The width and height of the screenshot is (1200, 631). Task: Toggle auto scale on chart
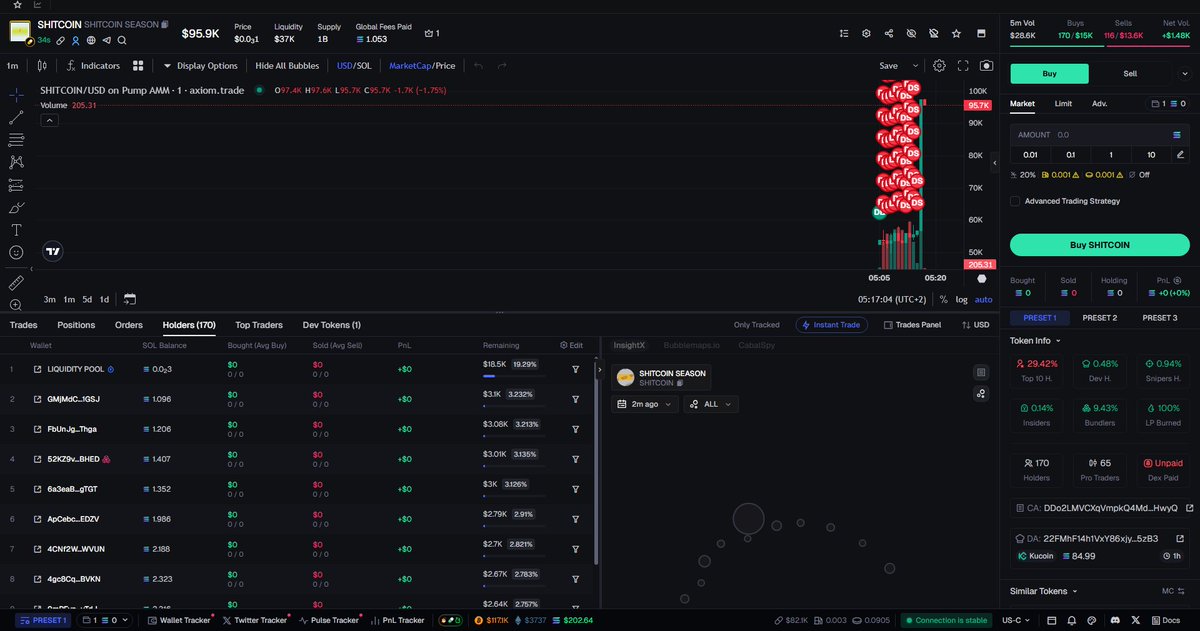[984, 299]
